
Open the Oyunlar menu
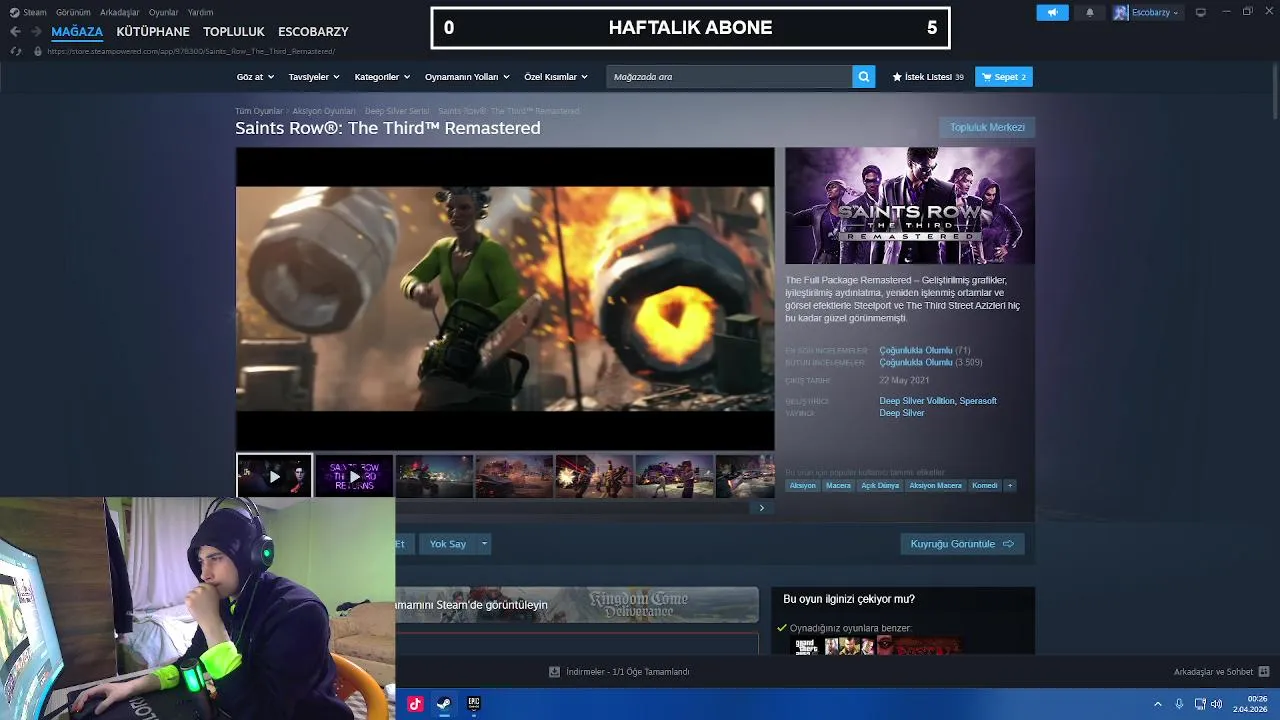coord(163,12)
